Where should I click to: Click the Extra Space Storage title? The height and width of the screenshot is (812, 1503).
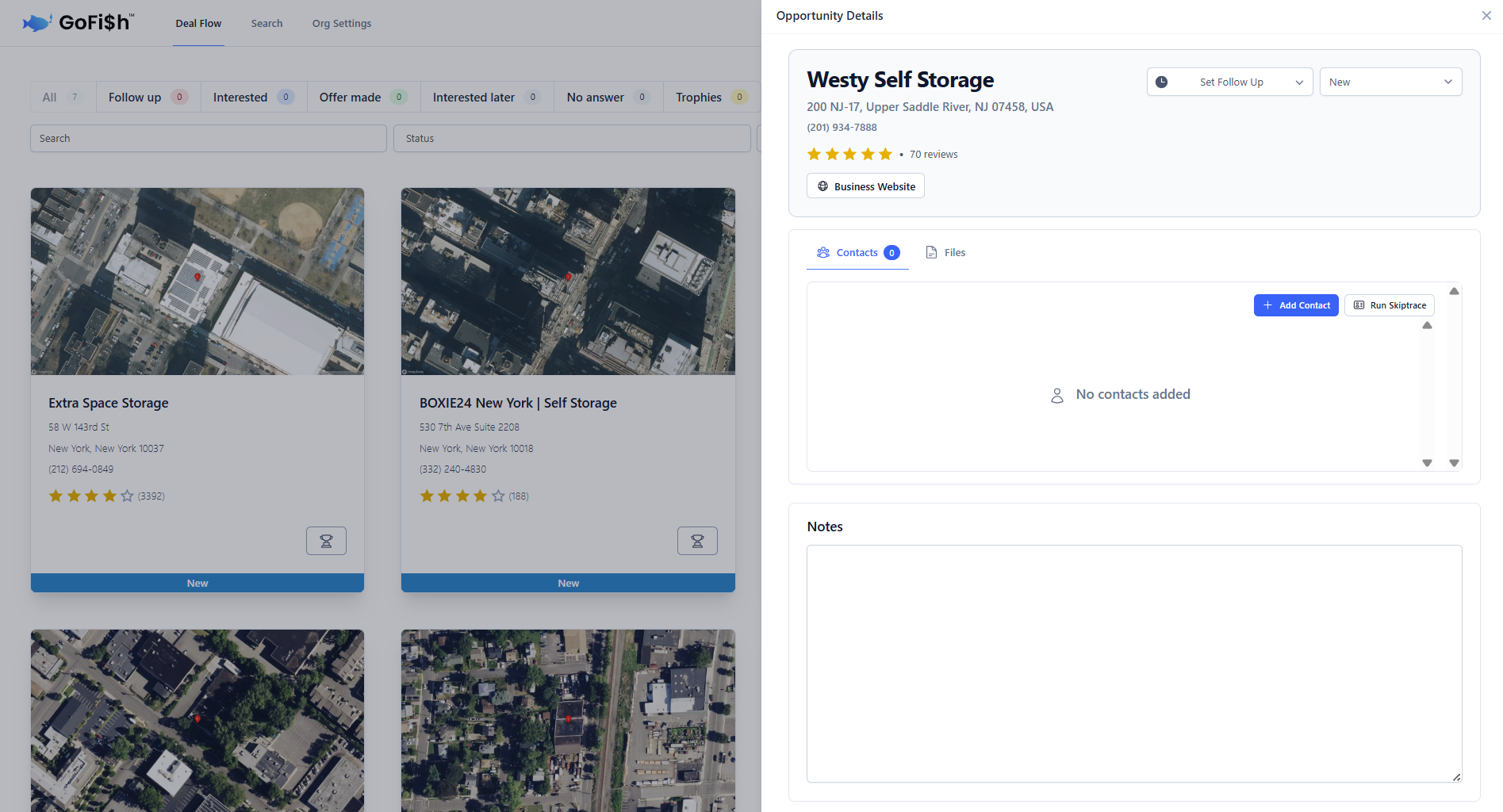click(x=109, y=403)
